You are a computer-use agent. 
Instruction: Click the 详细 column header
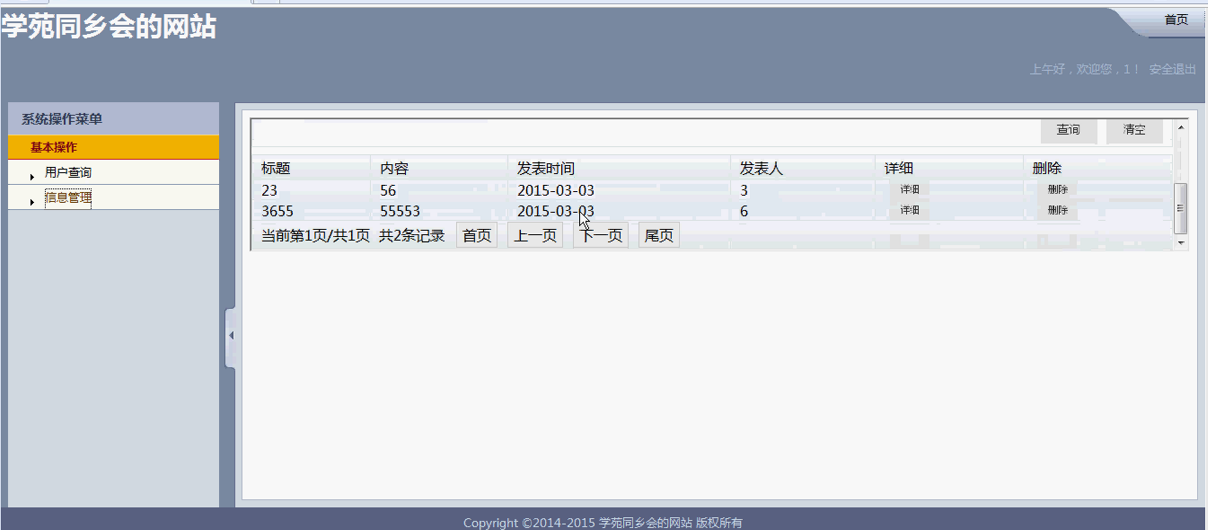click(899, 169)
